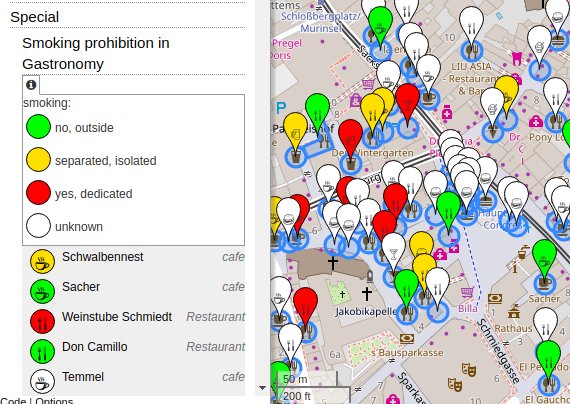Collapse Smoking prohibition in Gastronomy category
This screenshot has height=404, width=570.
click(96, 53)
